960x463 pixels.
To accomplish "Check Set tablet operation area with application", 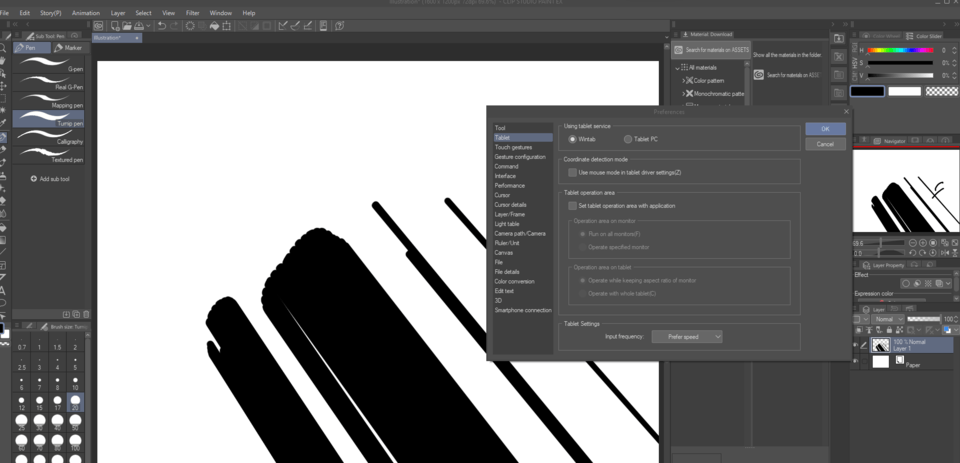I will [572, 205].
